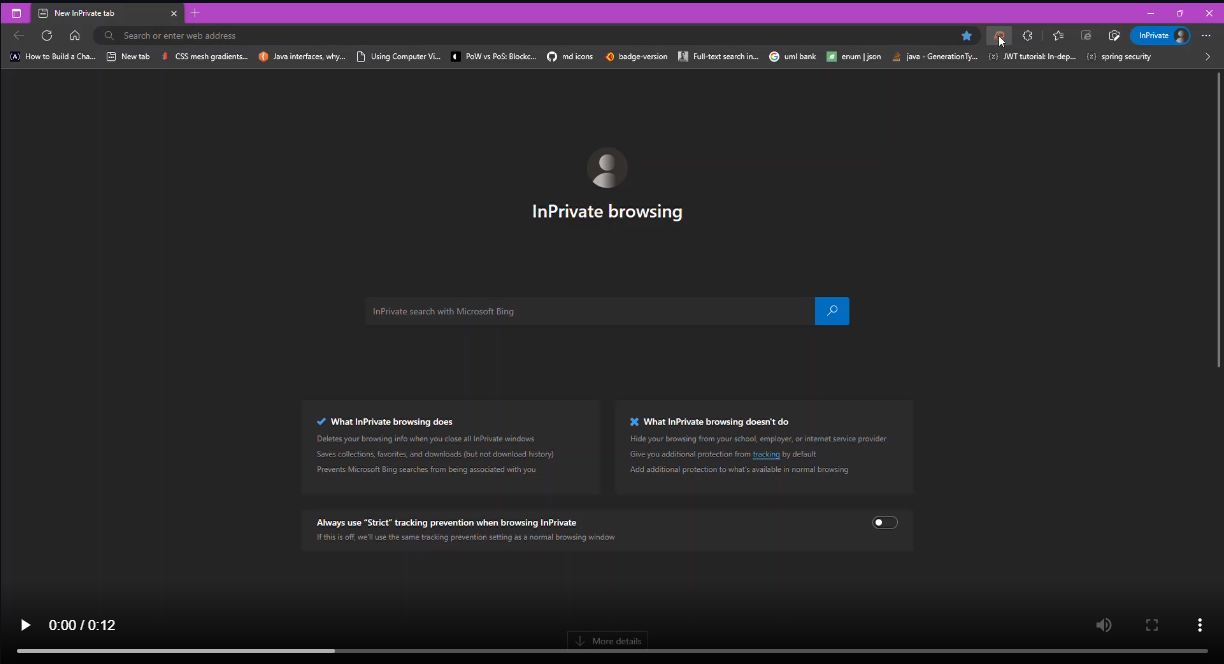Open the 'enum | json' bookmark
This screenshot has height=664, width=1224.
pyautogui.click(x=854, y=57)
